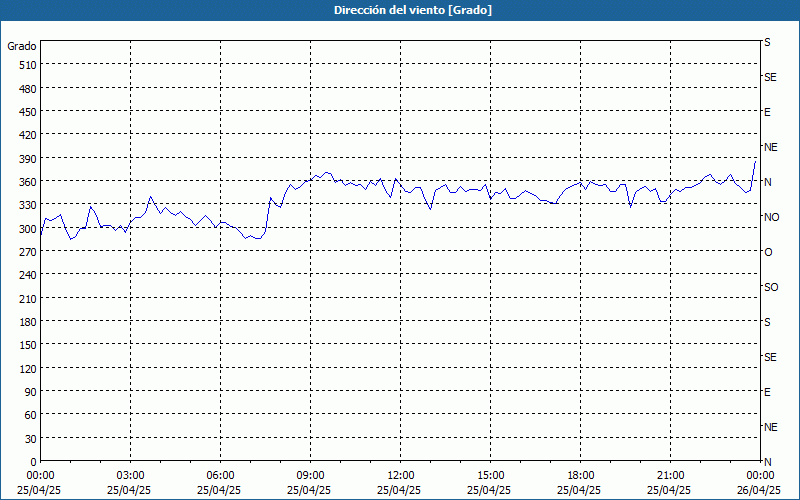This screenshot has height=500, width=800.
Task: Click the chart title Dirección del viento
Action: (399, 9)
